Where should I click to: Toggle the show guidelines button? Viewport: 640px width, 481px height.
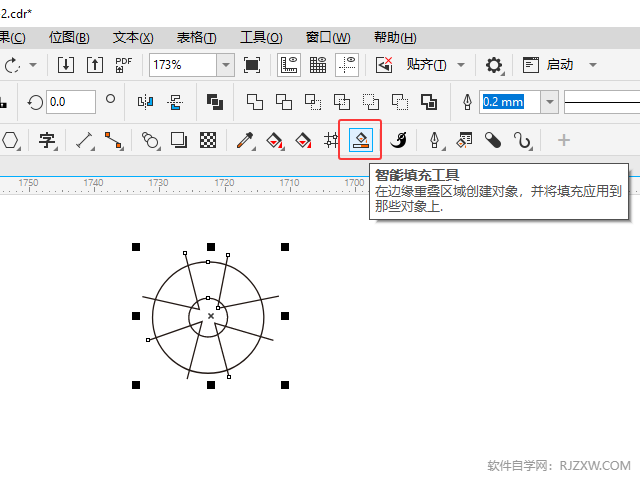click(x=347, y=65)
